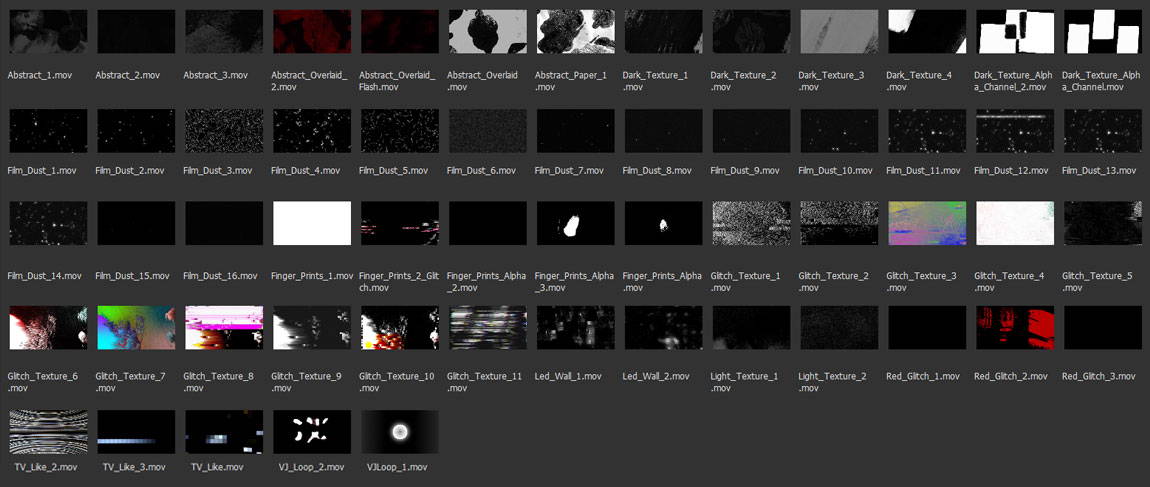
Task: Click the Film_Dust_16.mov file name
Action: tap(220, 277)
